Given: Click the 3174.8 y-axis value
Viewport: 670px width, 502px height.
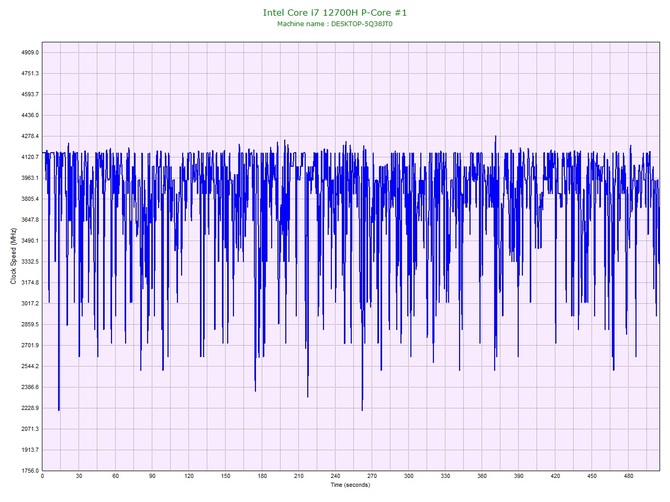Looking at the screenshot, I should (x=30, y=283).
